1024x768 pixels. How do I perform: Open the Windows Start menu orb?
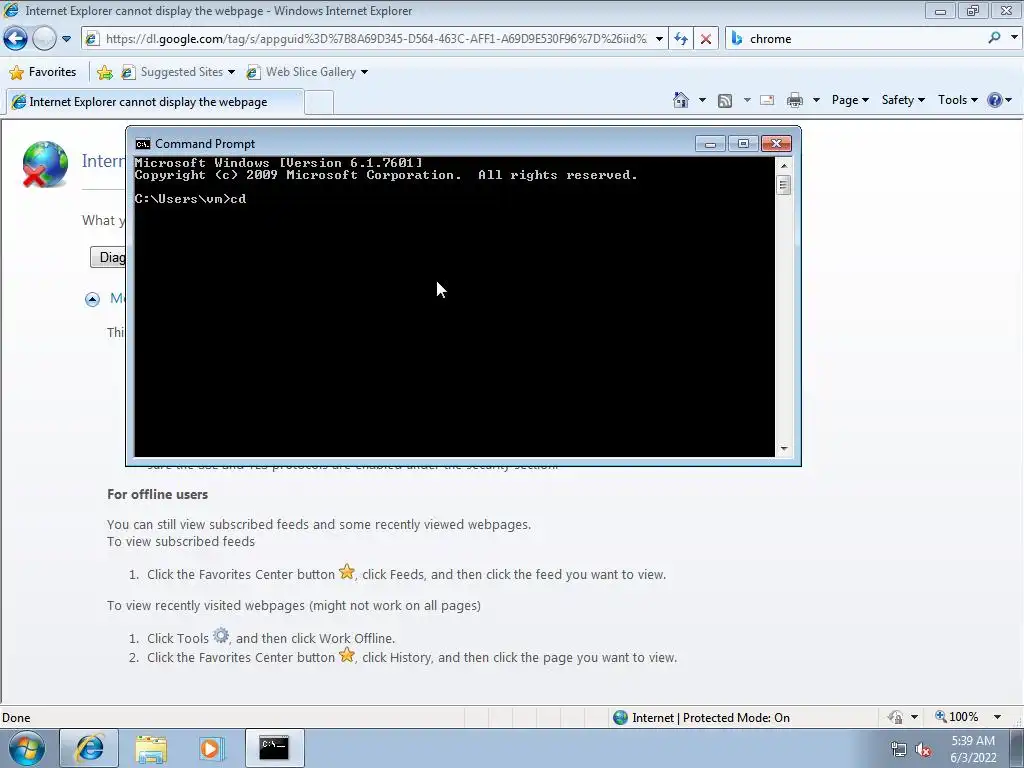(x=26, y=748)
